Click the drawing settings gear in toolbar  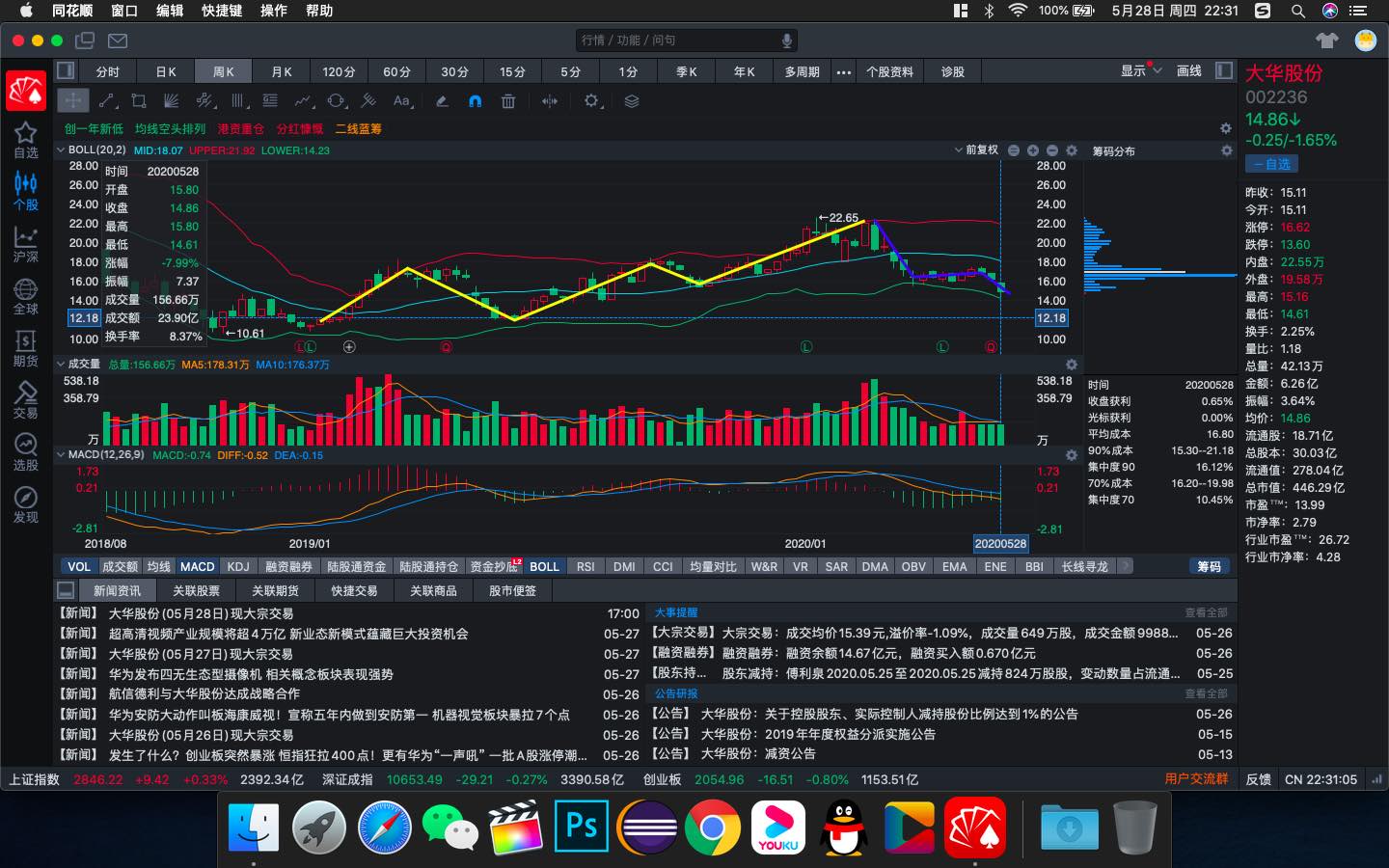point(592,100)
